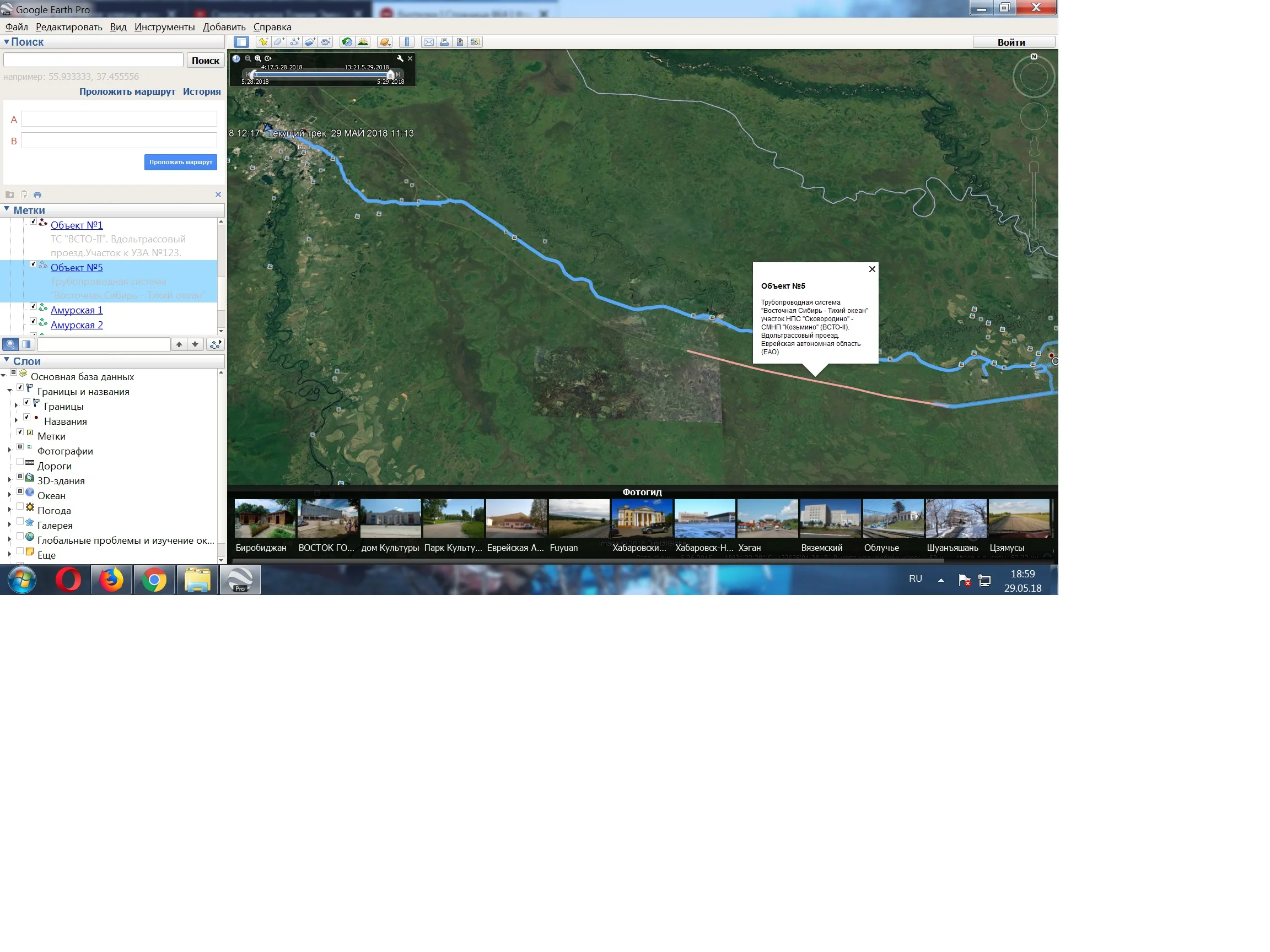Expand the Фотографии layer tree
The image size is (1270, 952).
click(x=10, y=451)
